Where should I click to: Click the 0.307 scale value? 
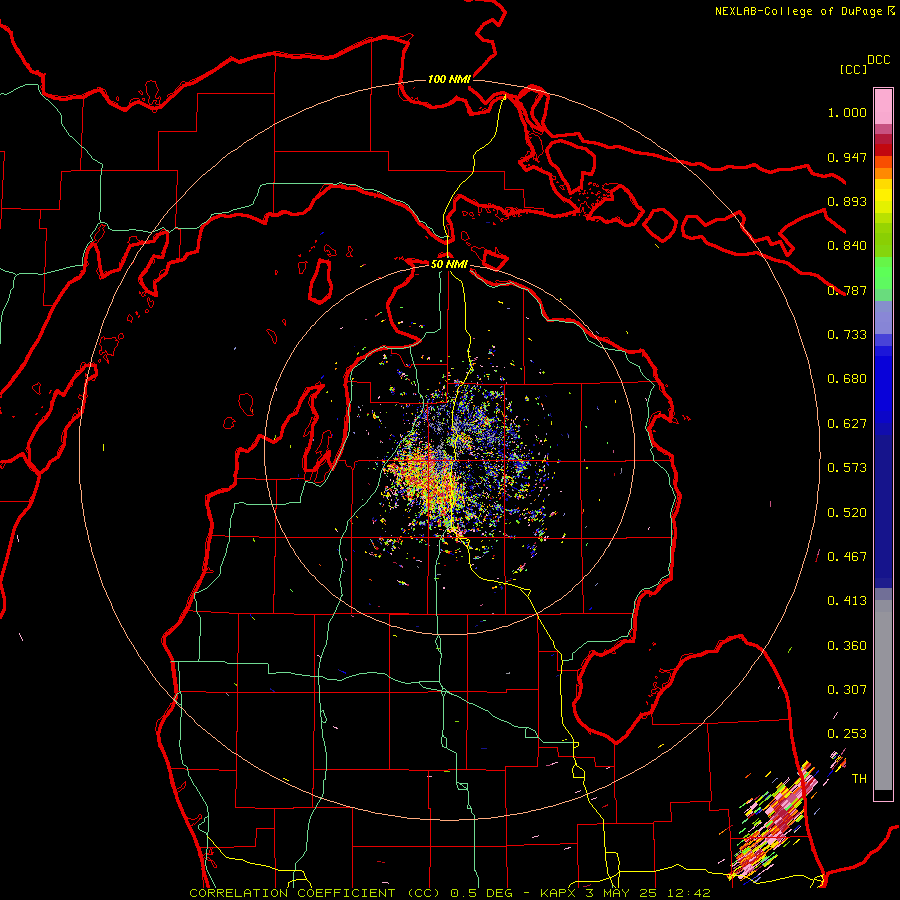coord(847,690)
